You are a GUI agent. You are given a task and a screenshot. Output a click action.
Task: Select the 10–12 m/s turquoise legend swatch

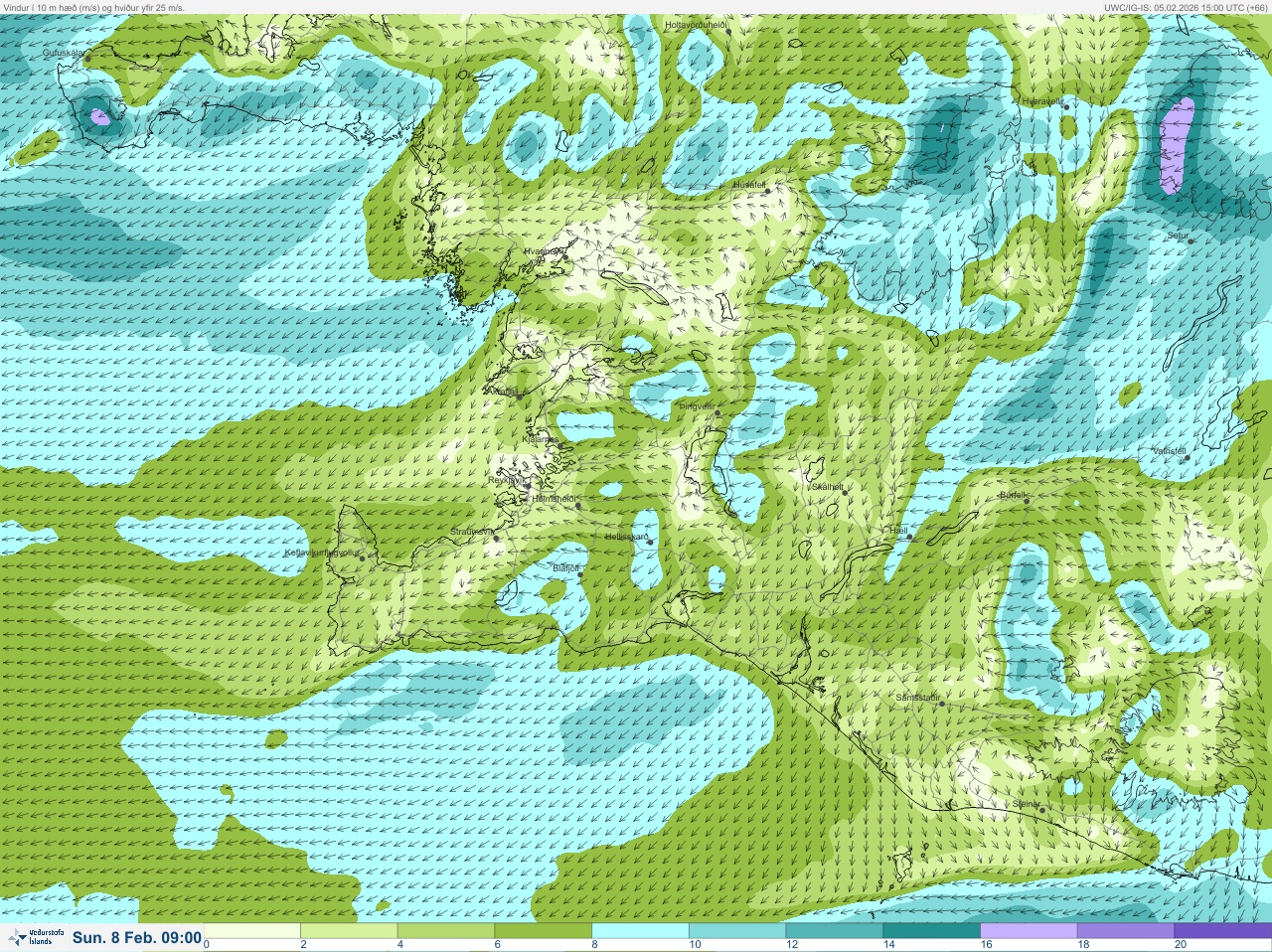[x=738, y=931]
